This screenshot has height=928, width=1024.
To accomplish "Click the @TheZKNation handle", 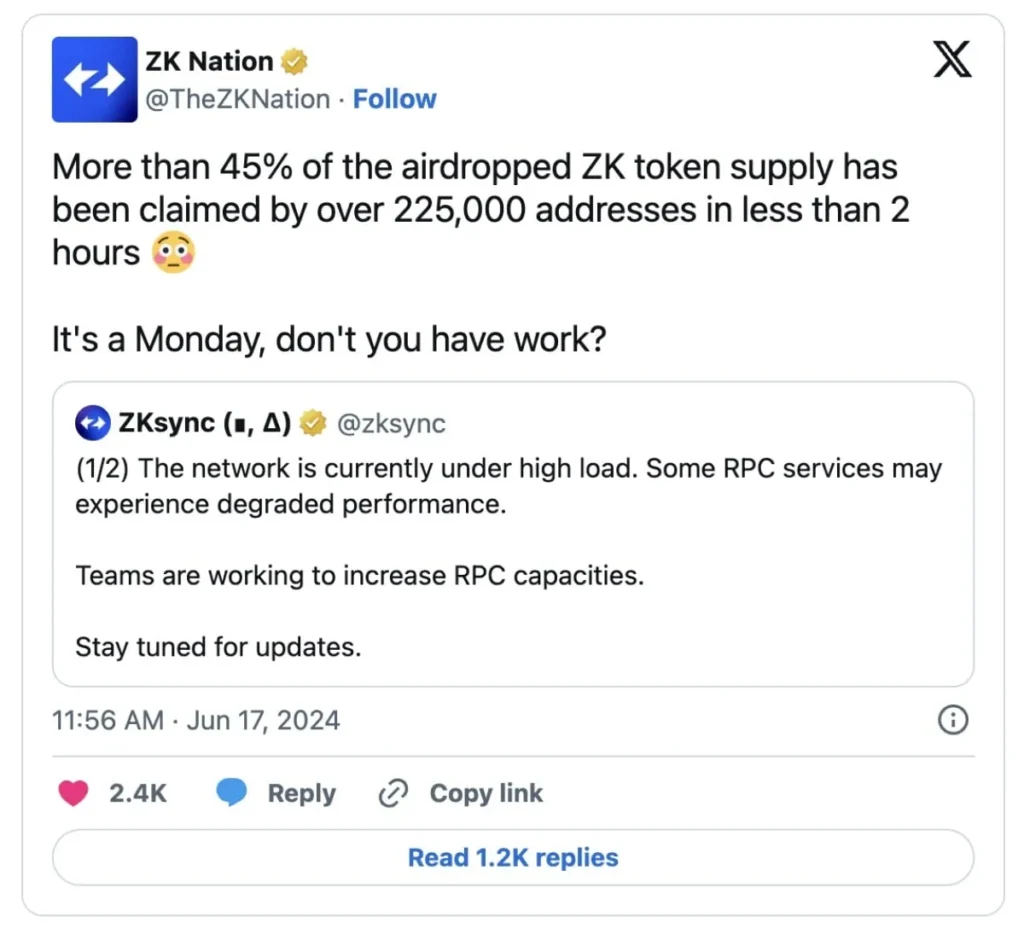I will tap(239, 98).
